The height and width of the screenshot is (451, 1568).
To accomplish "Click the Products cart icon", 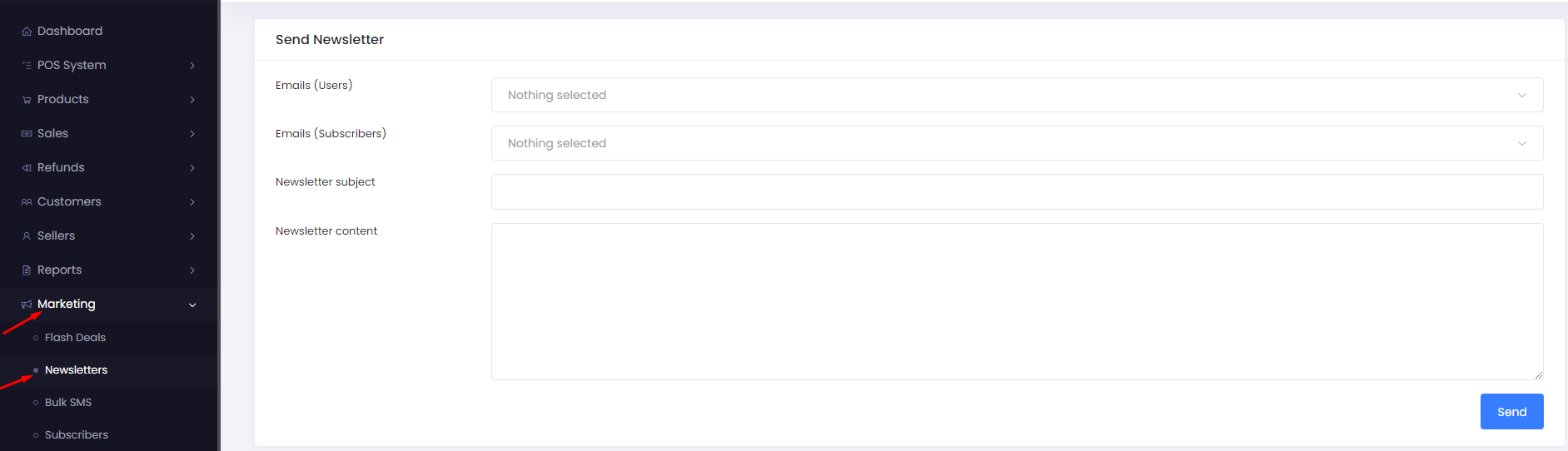I will [27, 100].
